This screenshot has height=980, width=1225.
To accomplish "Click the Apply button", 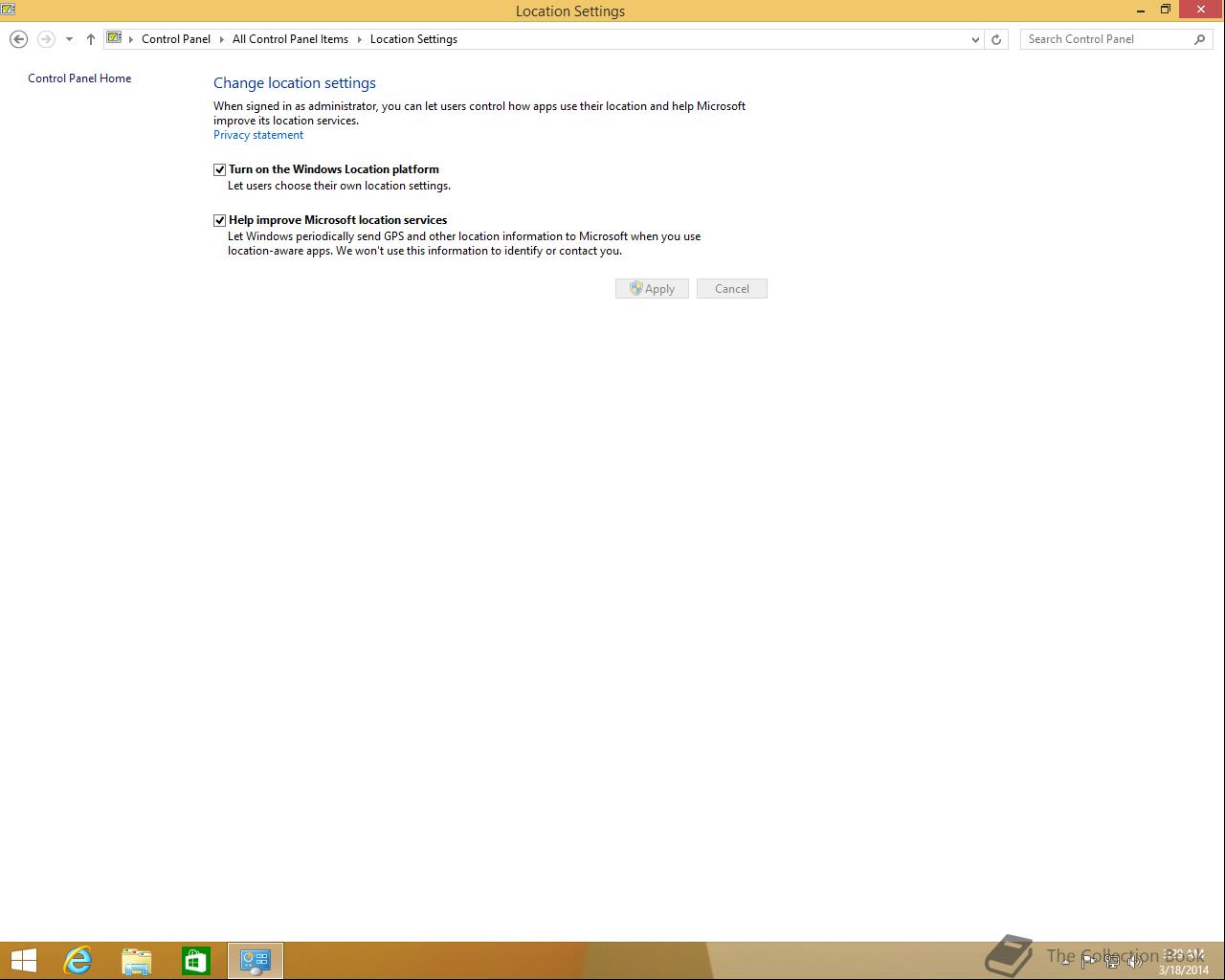I will point(652,289).
